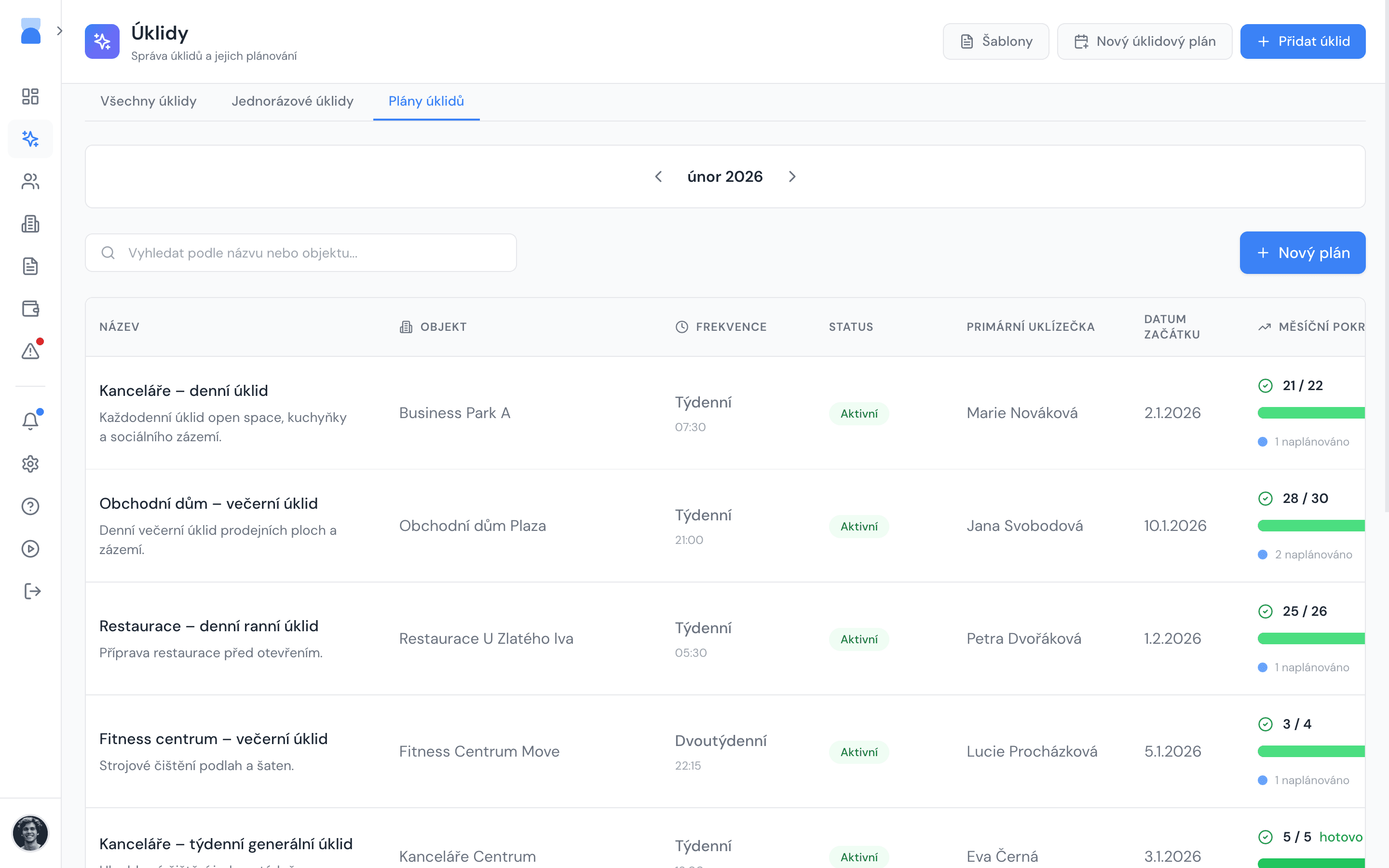Image resolution: width=1389 pixels, height=868 pixels.
Task: Focus the search by name or object field
Action: point(301,253)
